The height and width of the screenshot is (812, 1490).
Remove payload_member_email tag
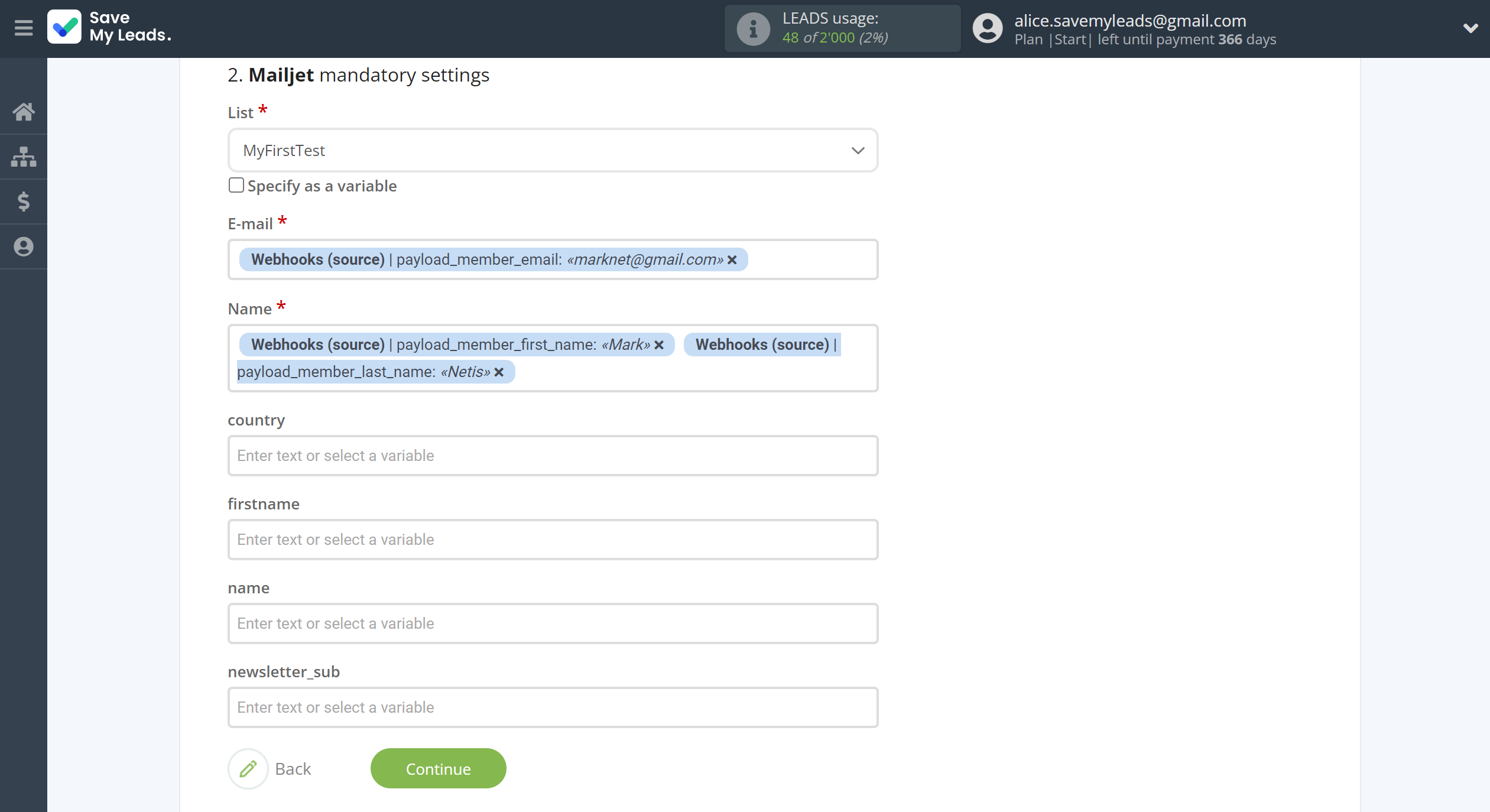coord(732,260)
